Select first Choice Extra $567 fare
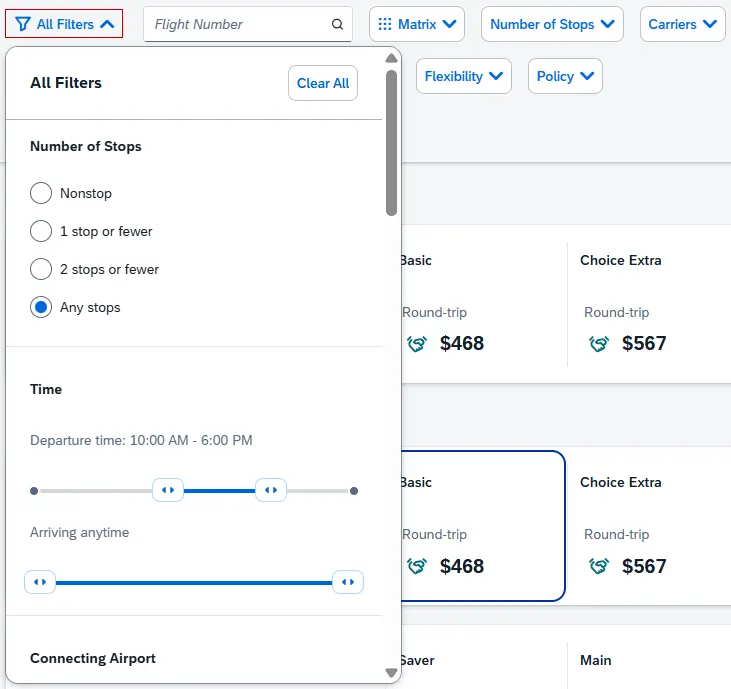The height and width of the screenshot is (689, 731). (x=649, y=304)
